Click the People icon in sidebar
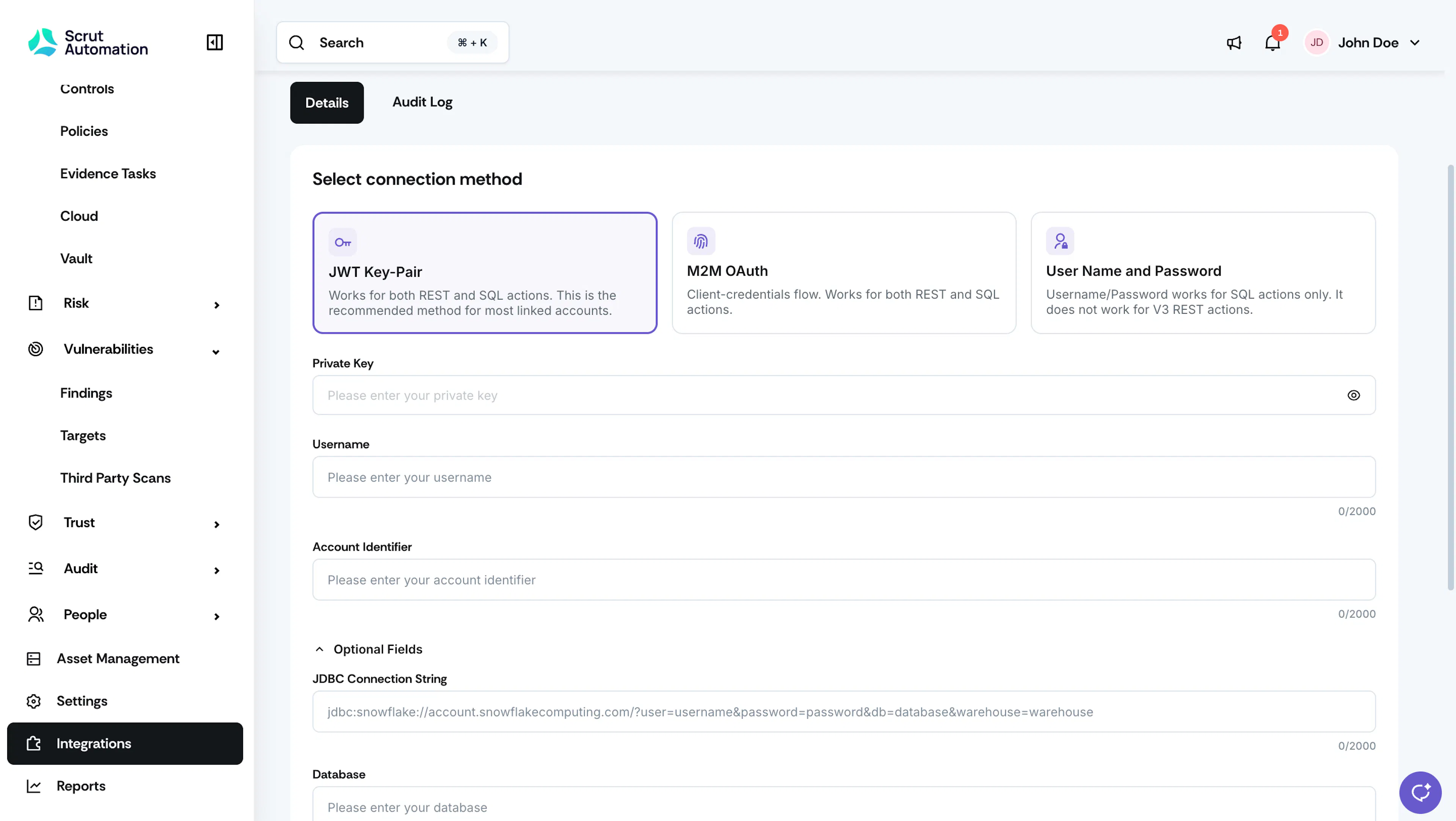The height and width of the screenshot is (821, 1456). (36, 614)
